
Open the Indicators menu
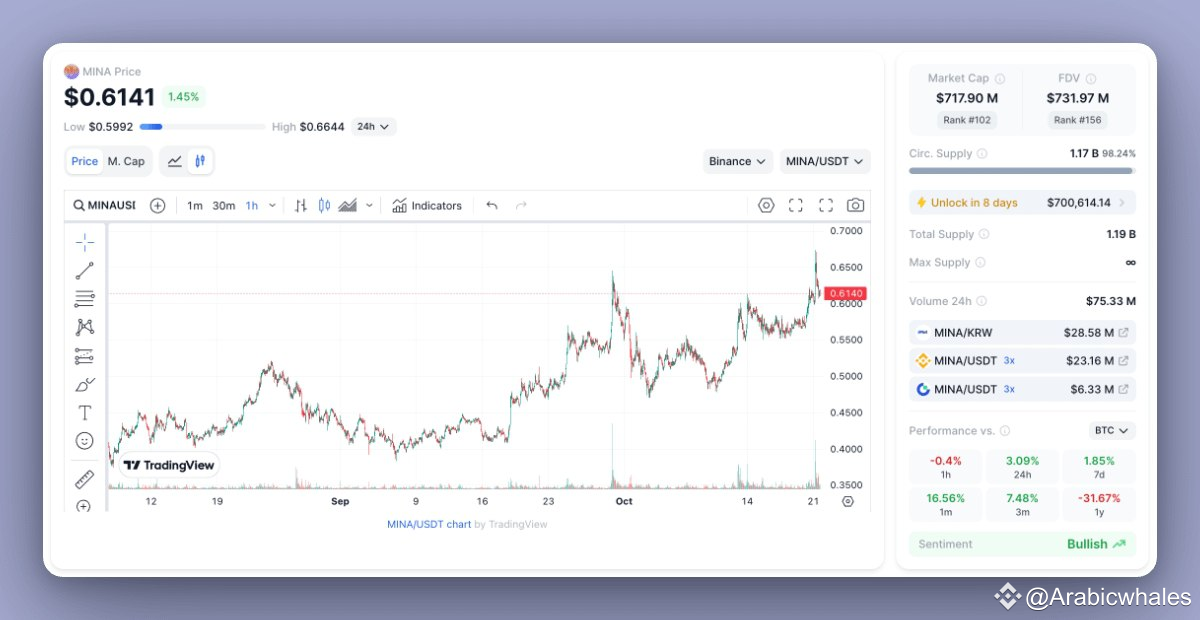(x=427, y=205)
